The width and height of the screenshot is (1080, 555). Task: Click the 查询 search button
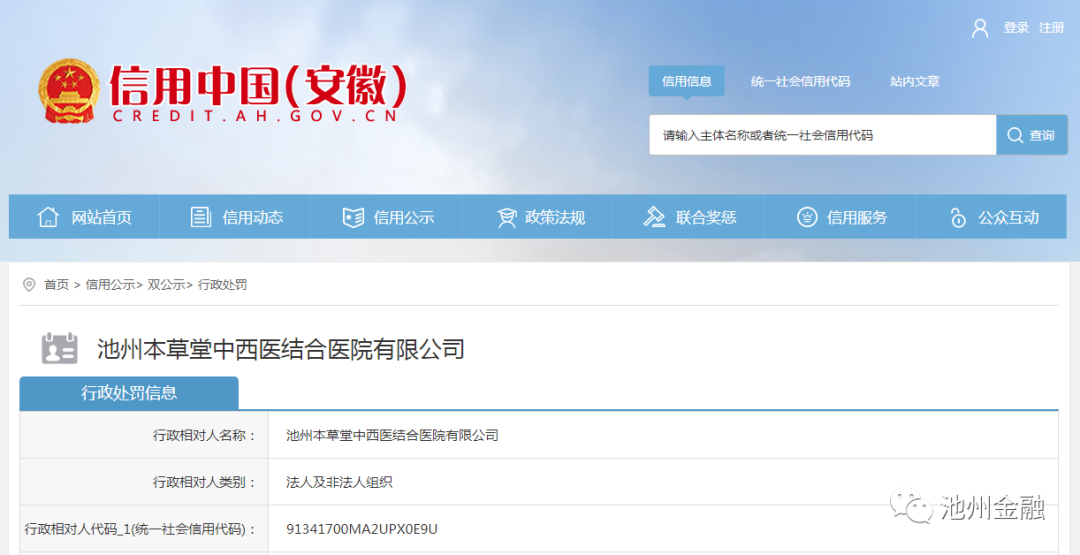(x=1032, y=135)
